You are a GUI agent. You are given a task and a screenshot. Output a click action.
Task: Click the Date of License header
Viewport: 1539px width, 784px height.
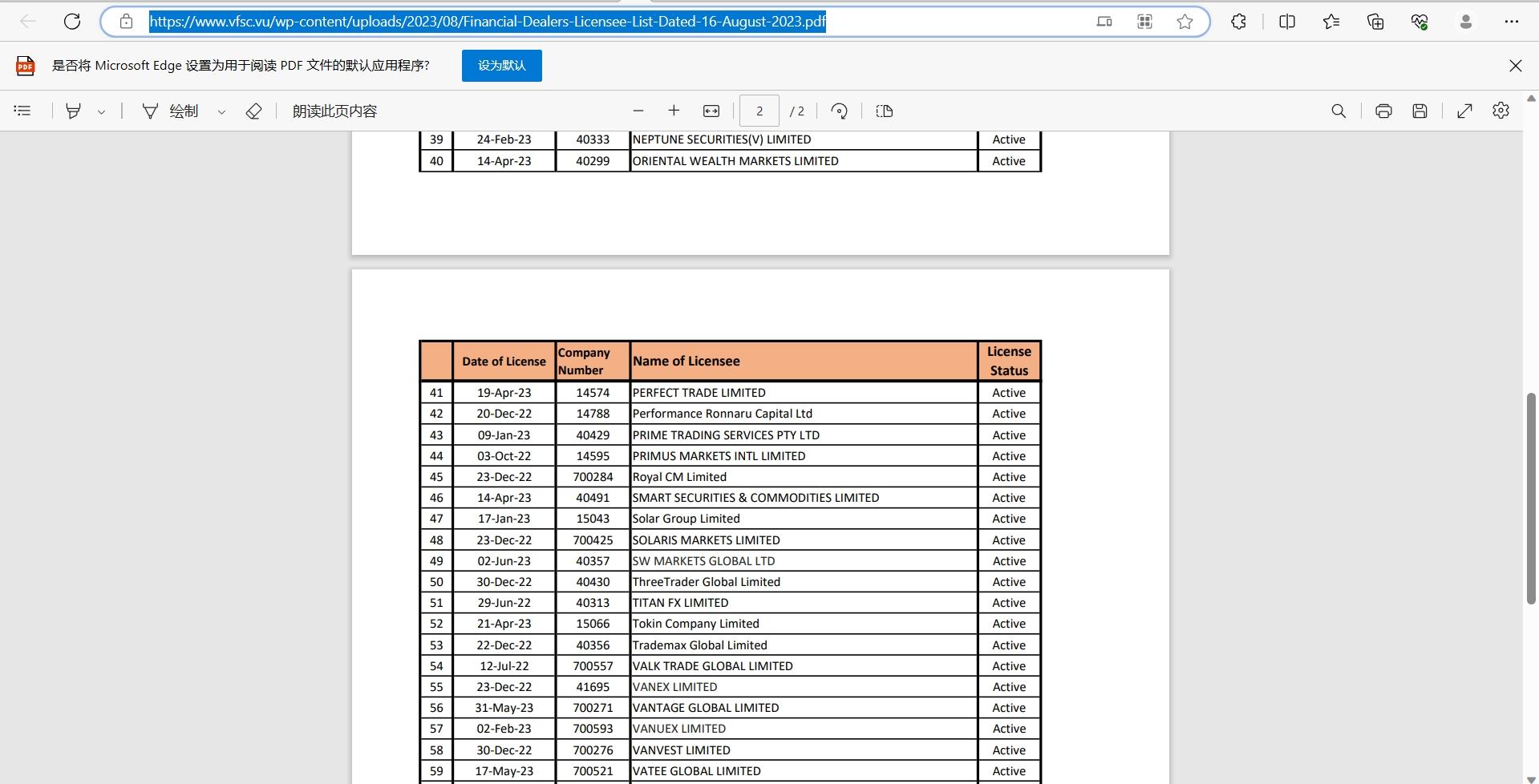tap(504, 361)
